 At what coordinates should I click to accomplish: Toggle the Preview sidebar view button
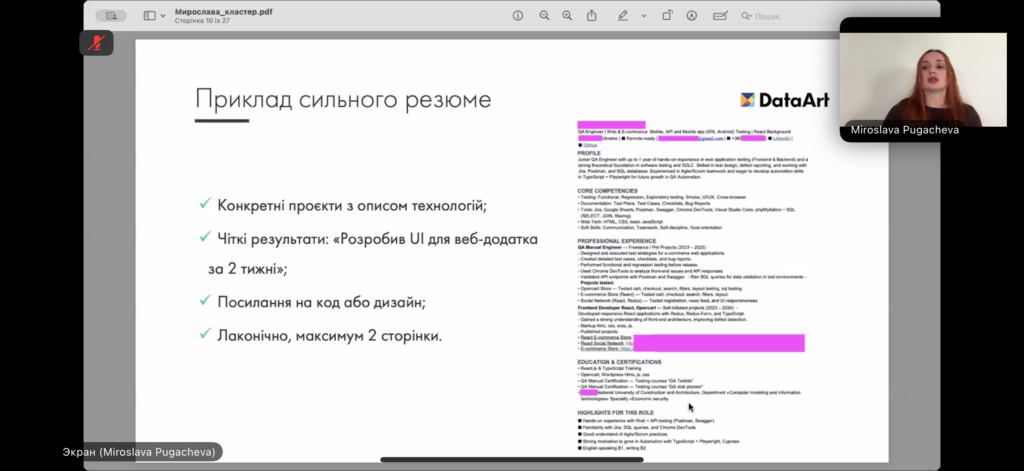click(x=150, y=16)
